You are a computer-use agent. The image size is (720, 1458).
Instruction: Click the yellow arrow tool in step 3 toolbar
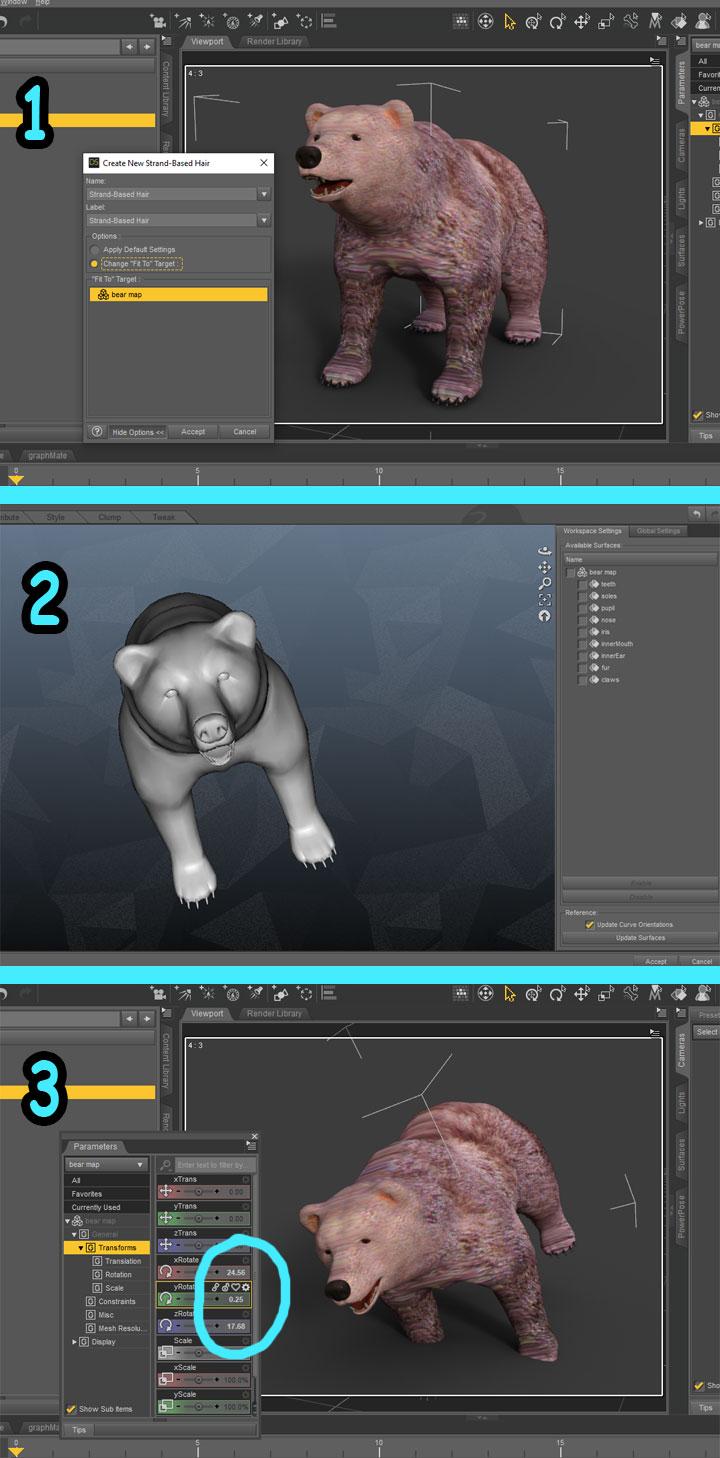click(510, 994)
